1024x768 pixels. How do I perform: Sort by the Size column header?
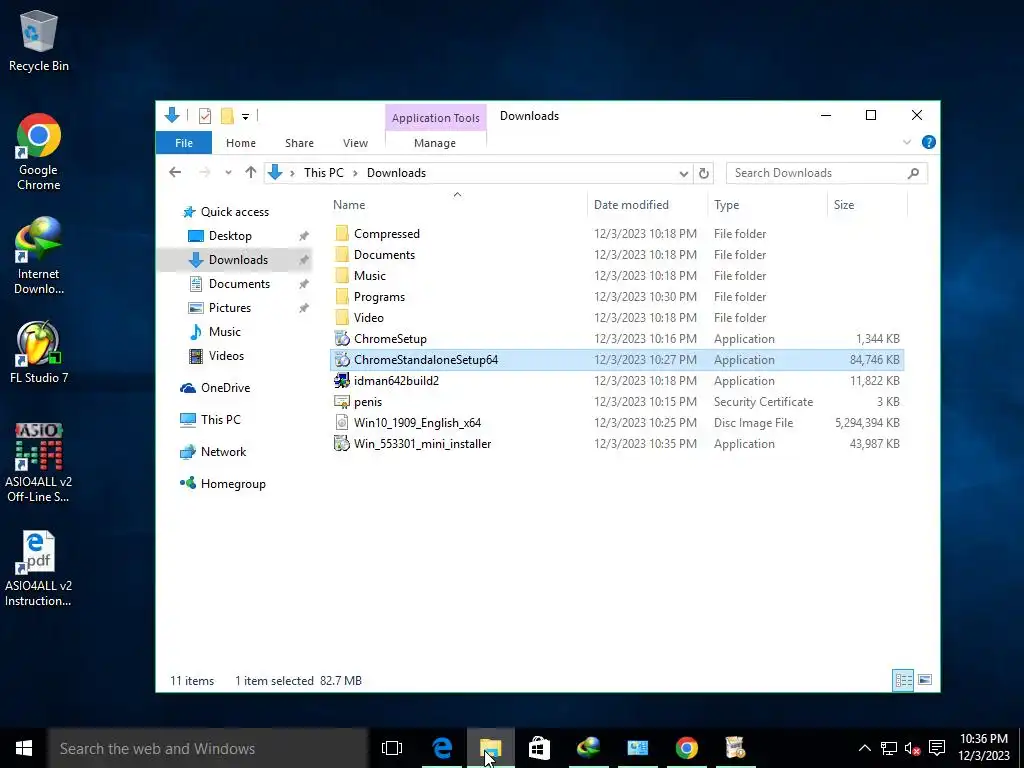[x=867, y=204]
